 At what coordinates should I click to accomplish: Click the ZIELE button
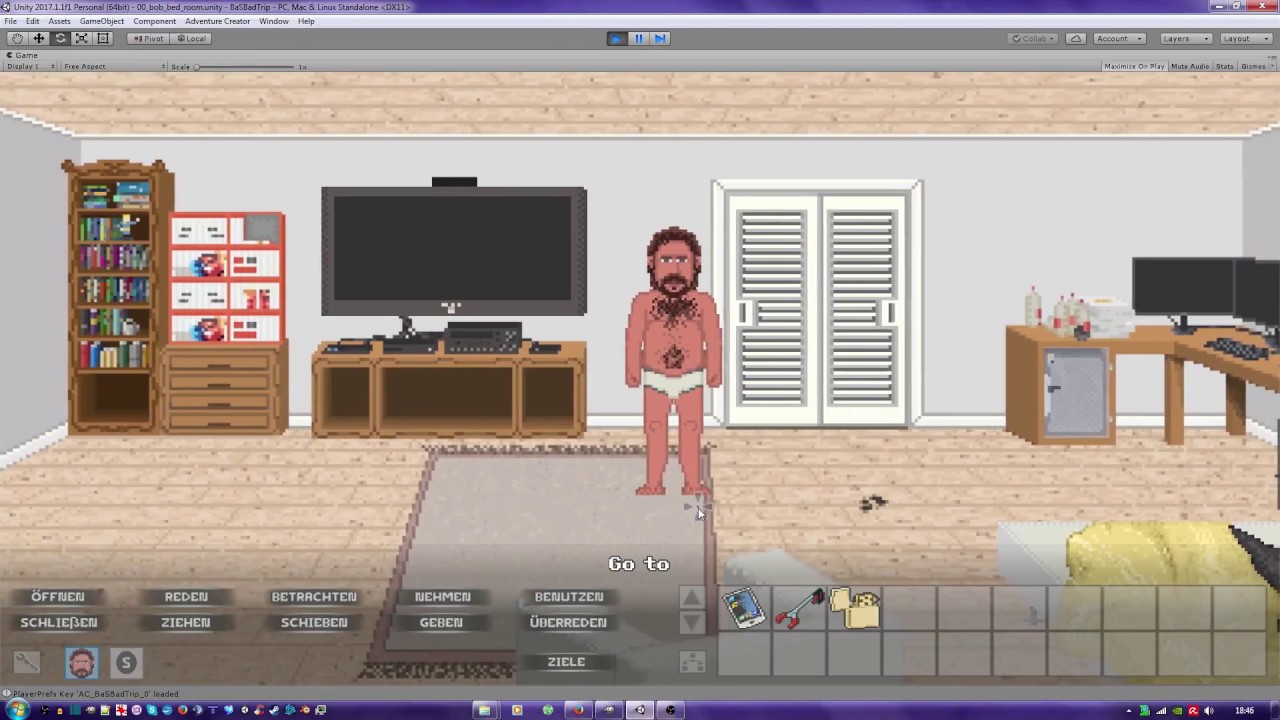[x=566, y=662]
